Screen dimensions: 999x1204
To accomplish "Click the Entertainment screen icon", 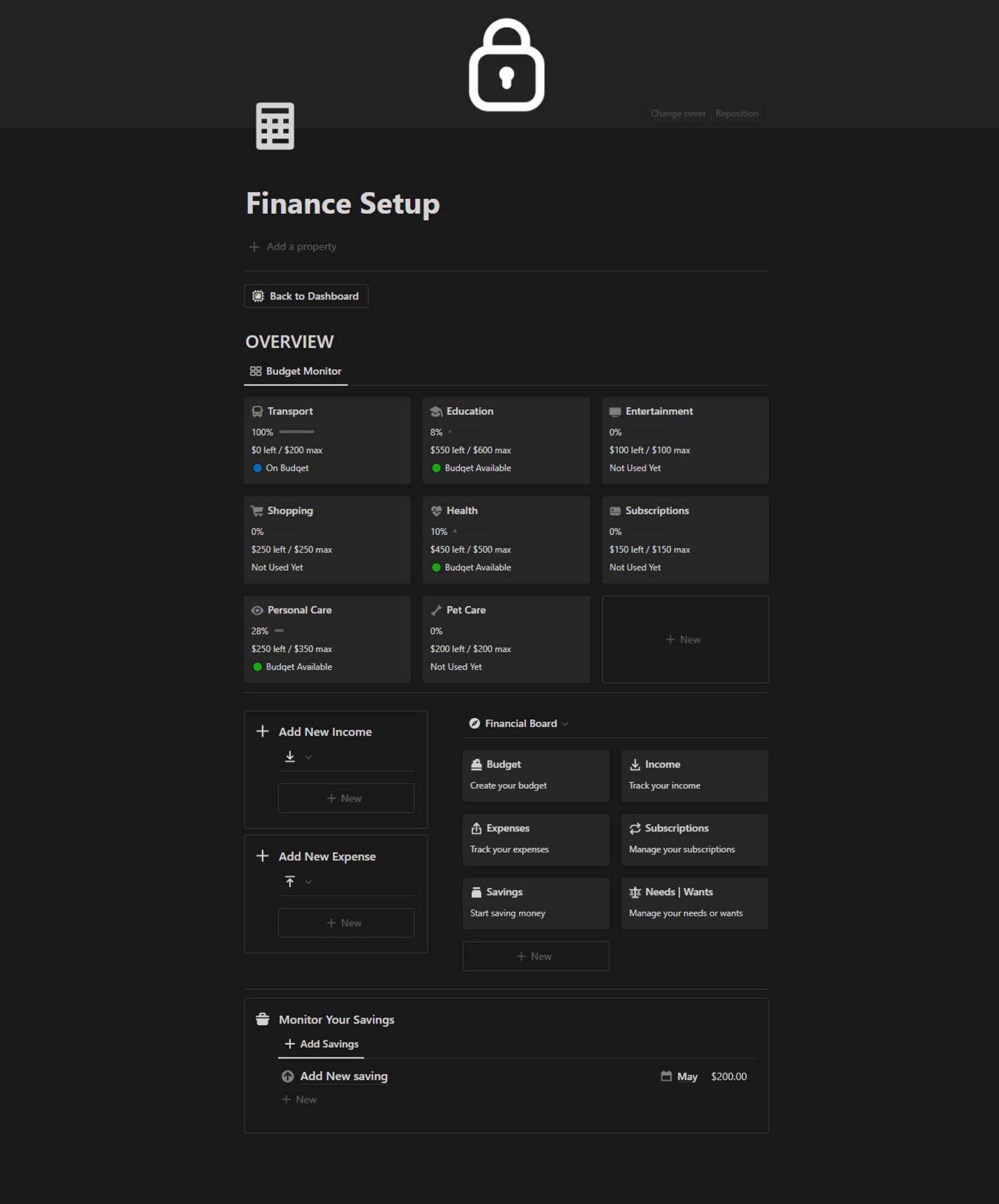I will pos(615,412).
